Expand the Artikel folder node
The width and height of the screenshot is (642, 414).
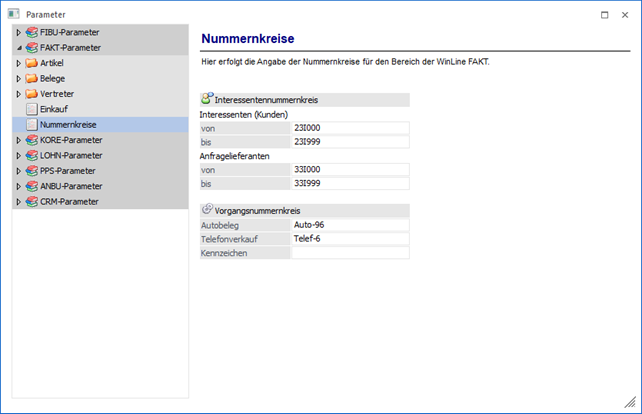click(x=18, y=63)
